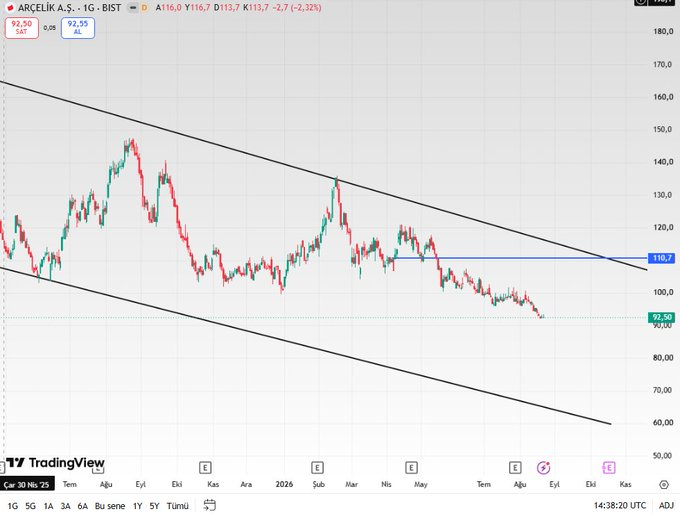Click the −2,7 (−2,32%) change value
Image resolution: width=680 pixels, height=516 pixels.
click(x=297, y=7)
